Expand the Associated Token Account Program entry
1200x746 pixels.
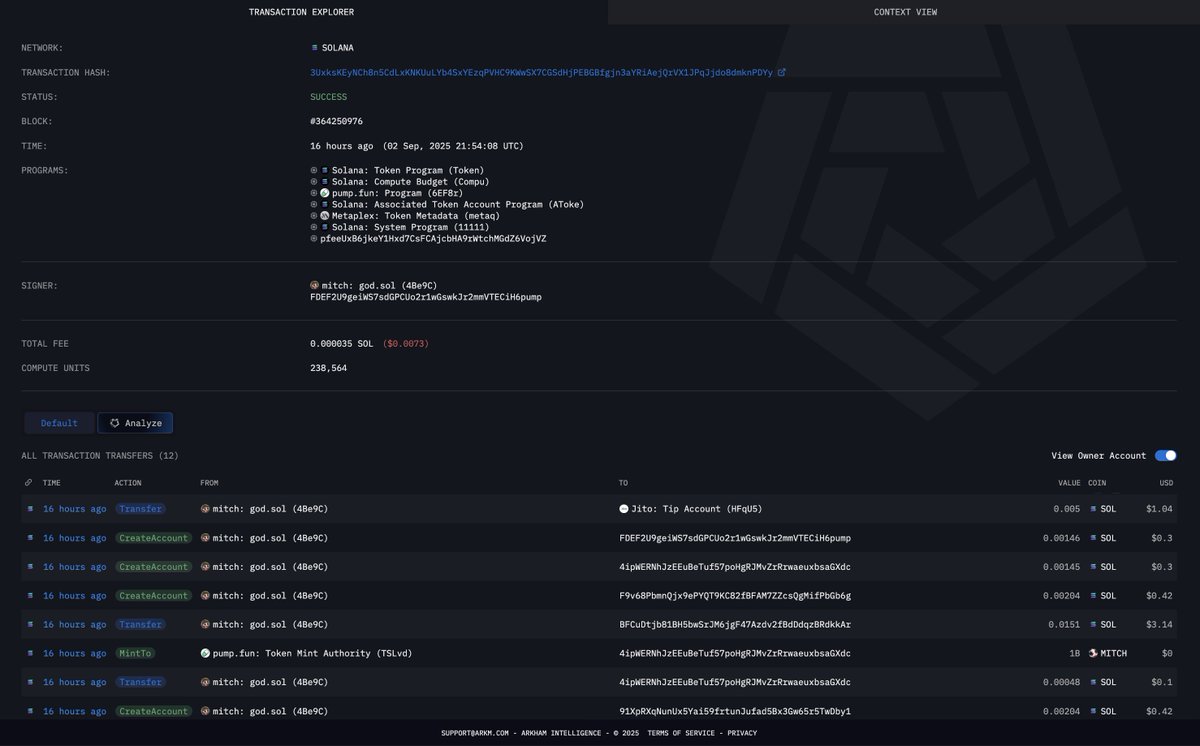tap(314, 205)
